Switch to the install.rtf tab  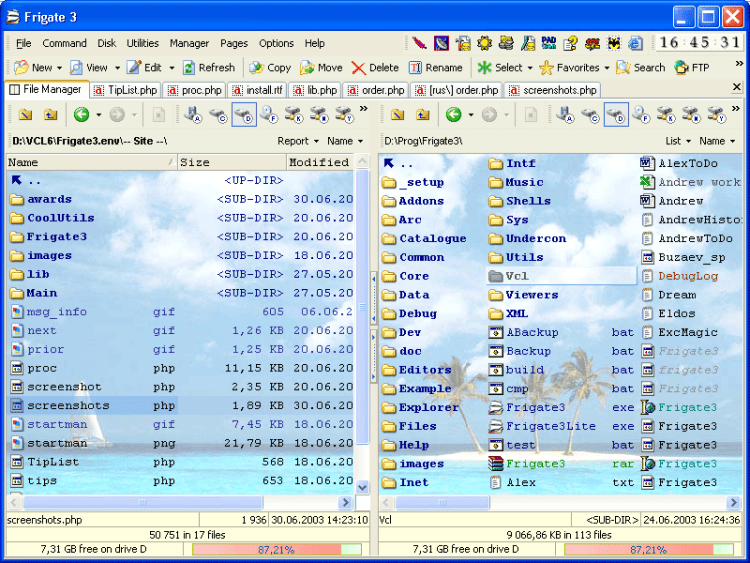pos(256,90)
